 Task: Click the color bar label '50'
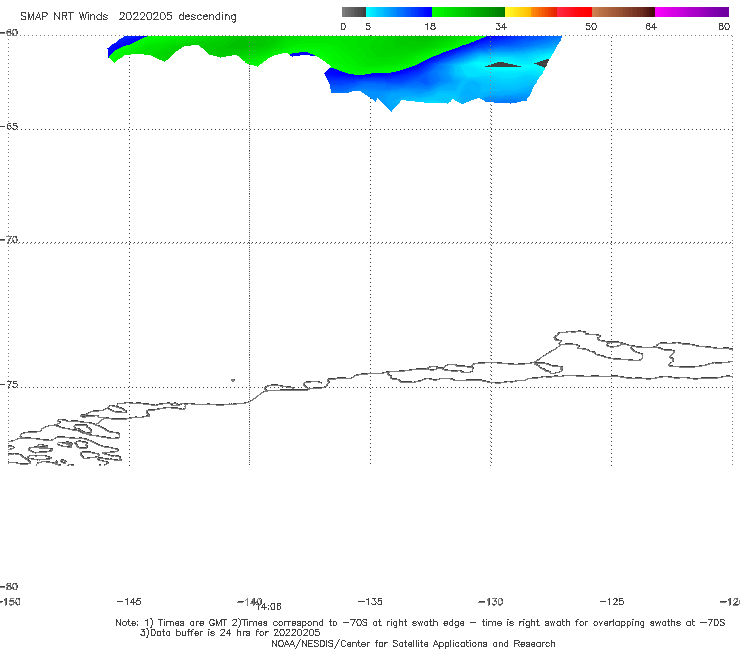coord(591,26)
